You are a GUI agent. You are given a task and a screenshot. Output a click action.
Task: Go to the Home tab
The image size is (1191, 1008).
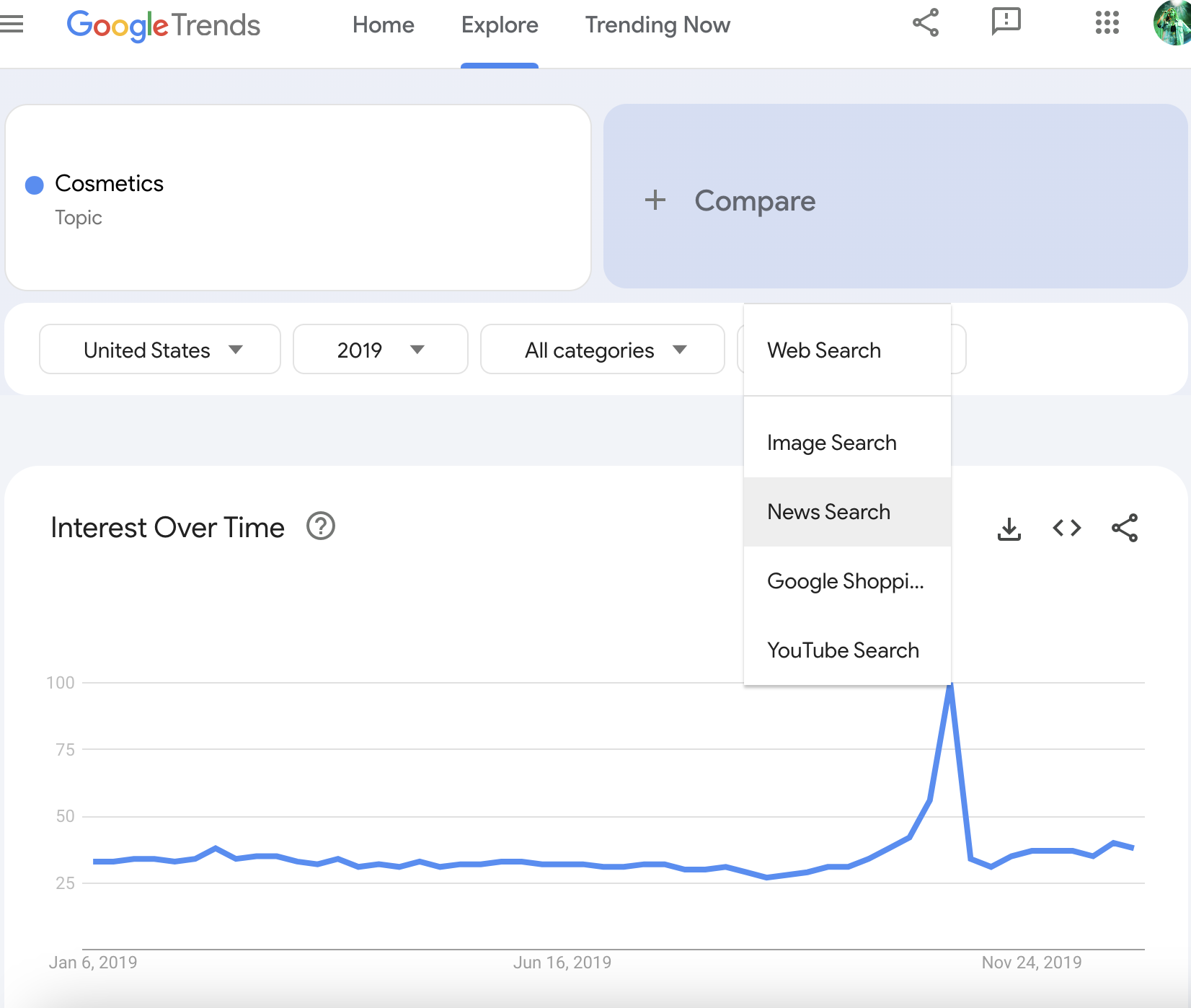(384, 25)
